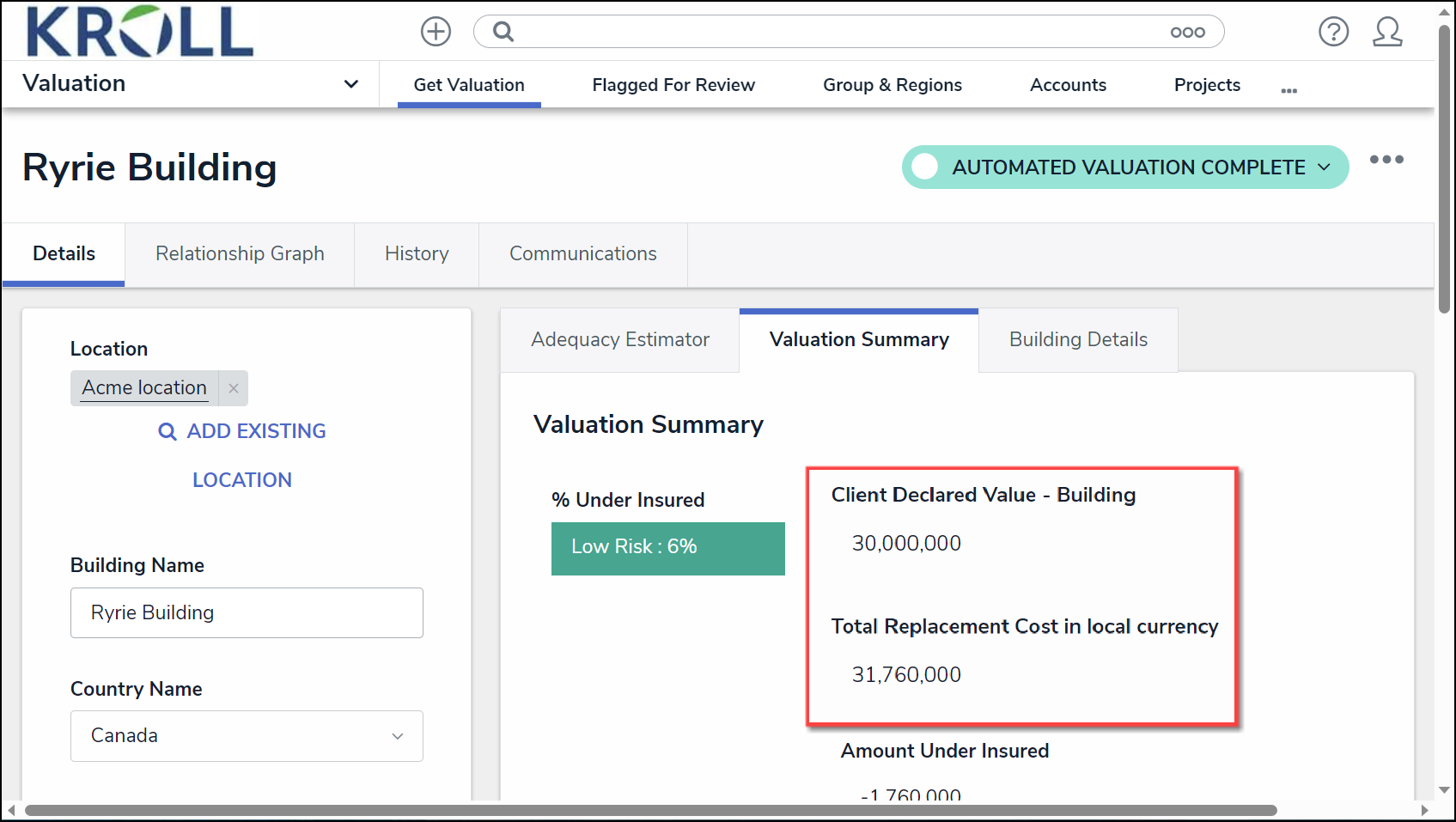Click the scroll down arrow
The height and width of the screenshot is (822, 1456).
[x=1445, y=789]
